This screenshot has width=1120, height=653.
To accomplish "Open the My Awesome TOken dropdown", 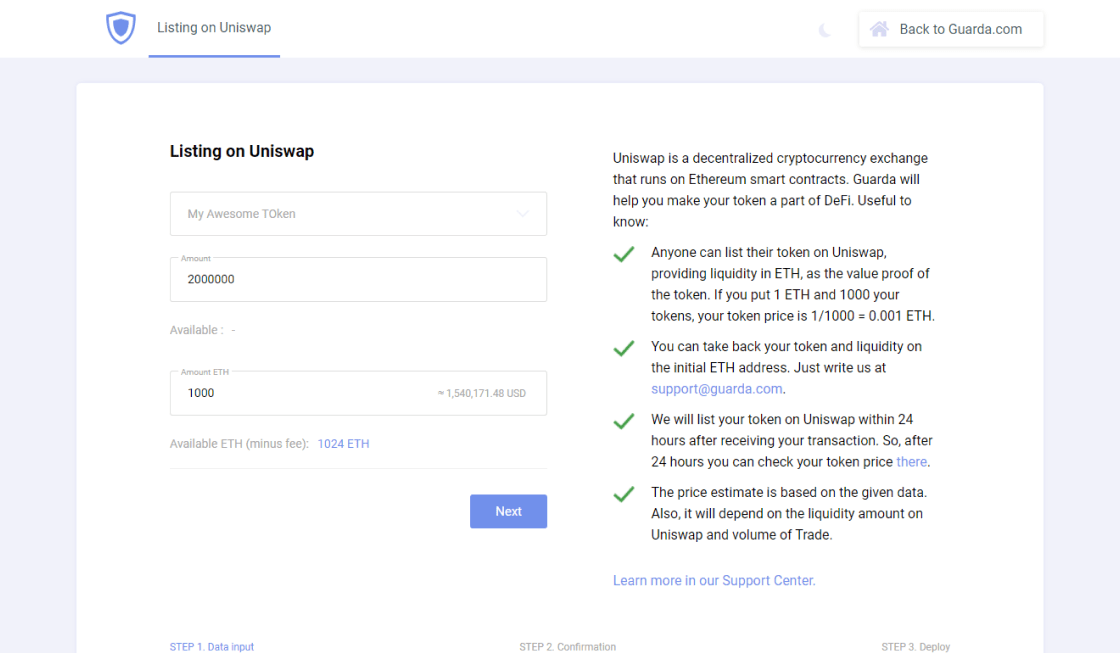I will click(x=359, y=214).
